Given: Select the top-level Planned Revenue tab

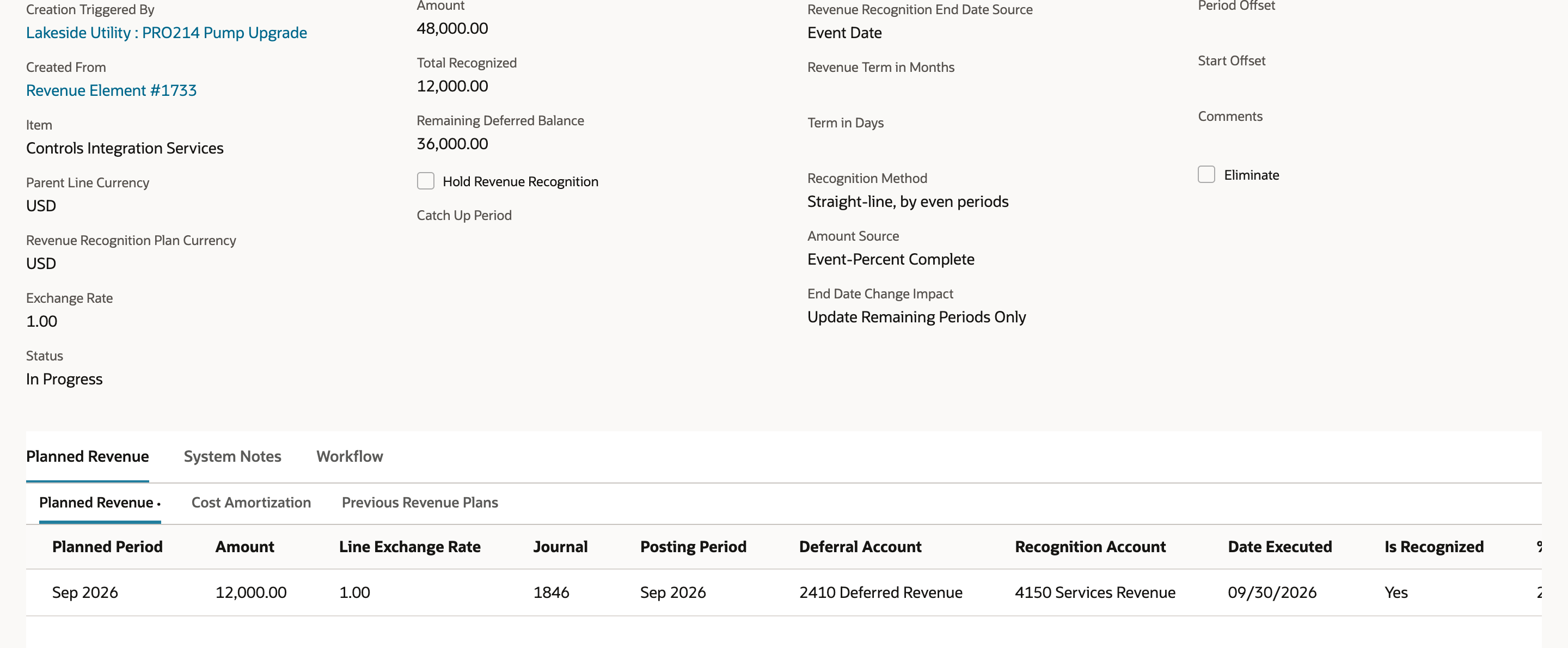Looking at the screenshot, I should (88, 456).
